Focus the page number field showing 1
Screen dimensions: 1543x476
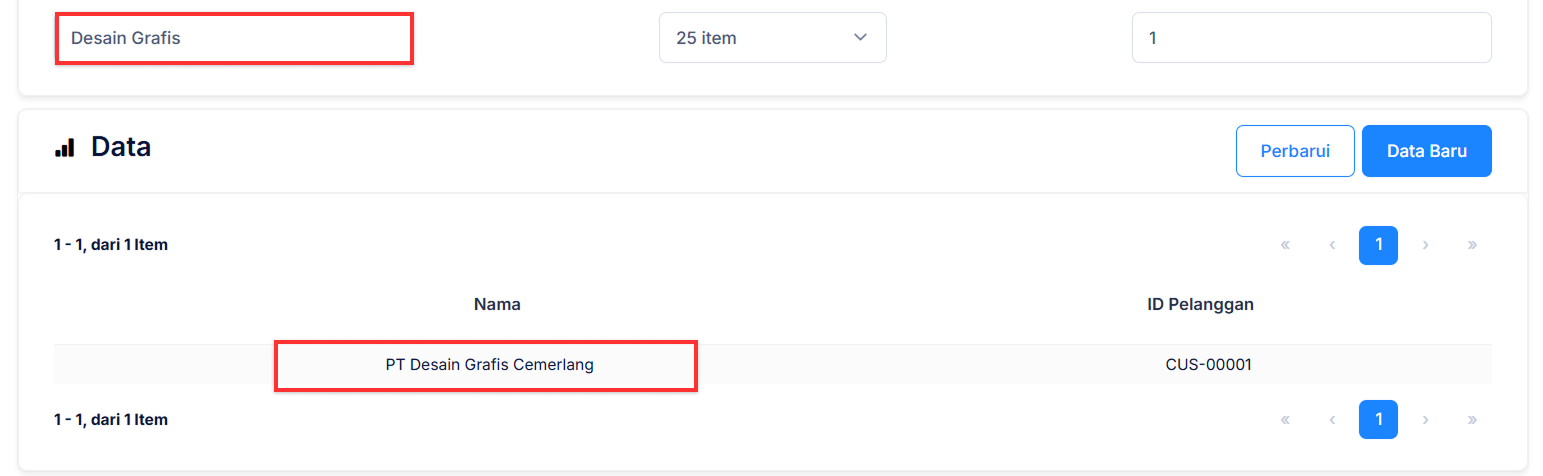point(1311,38)
